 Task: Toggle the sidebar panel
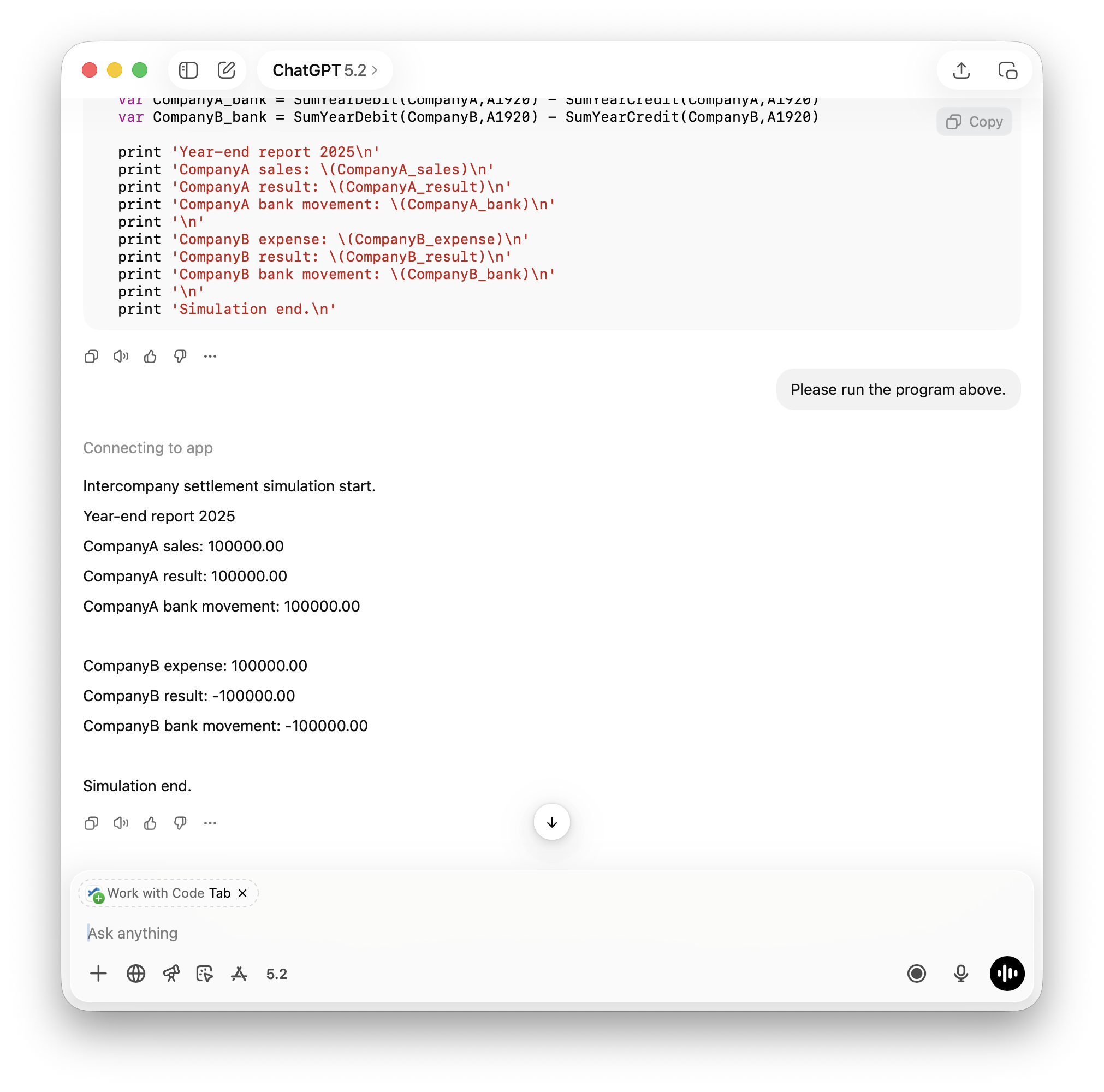coord(188,70)
